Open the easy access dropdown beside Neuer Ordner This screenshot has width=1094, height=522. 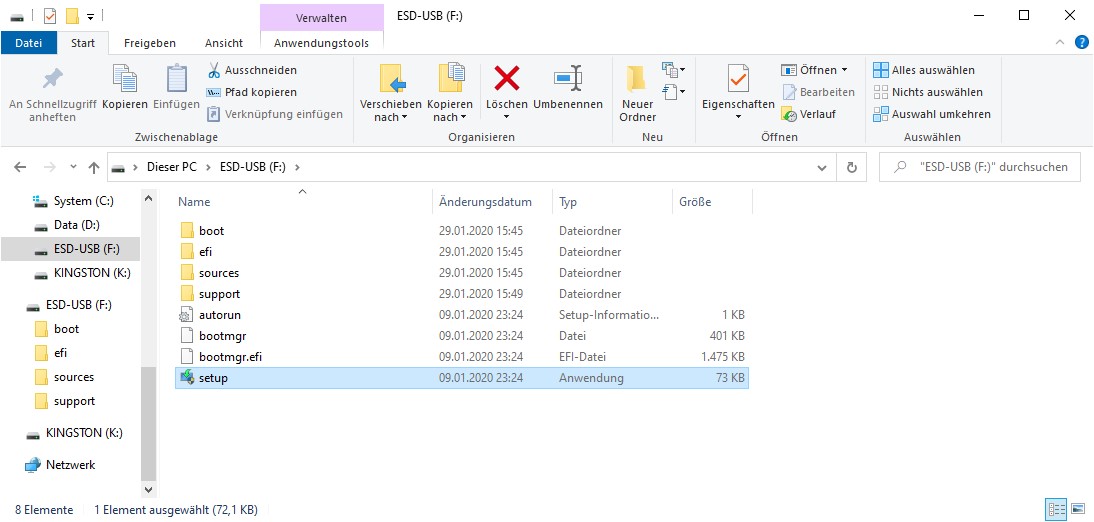click(x=673, y=91)
